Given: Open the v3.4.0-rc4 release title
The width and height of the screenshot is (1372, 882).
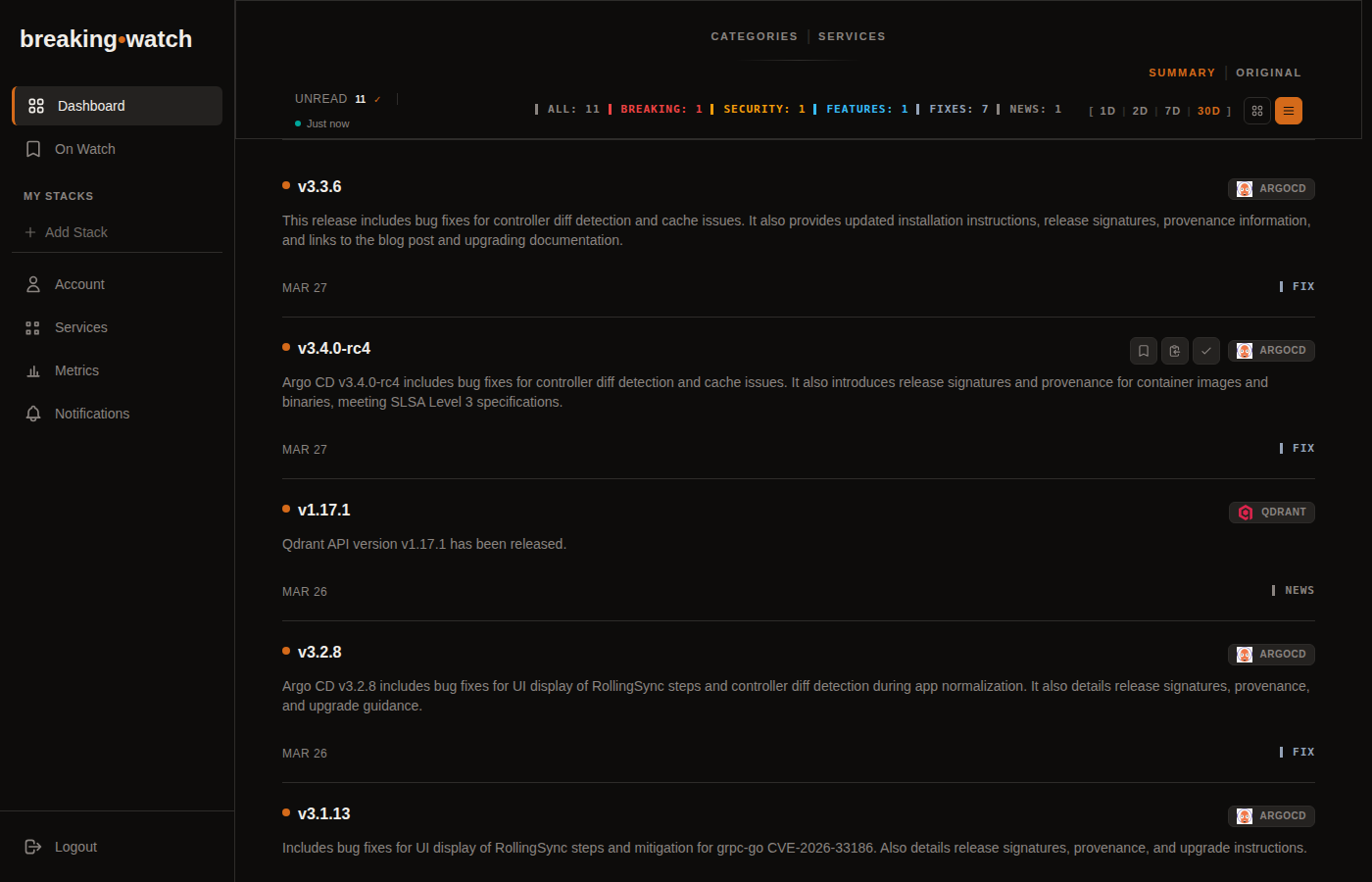Looking at the screenshot, I should pyautogui.click(x=334, y=348).
